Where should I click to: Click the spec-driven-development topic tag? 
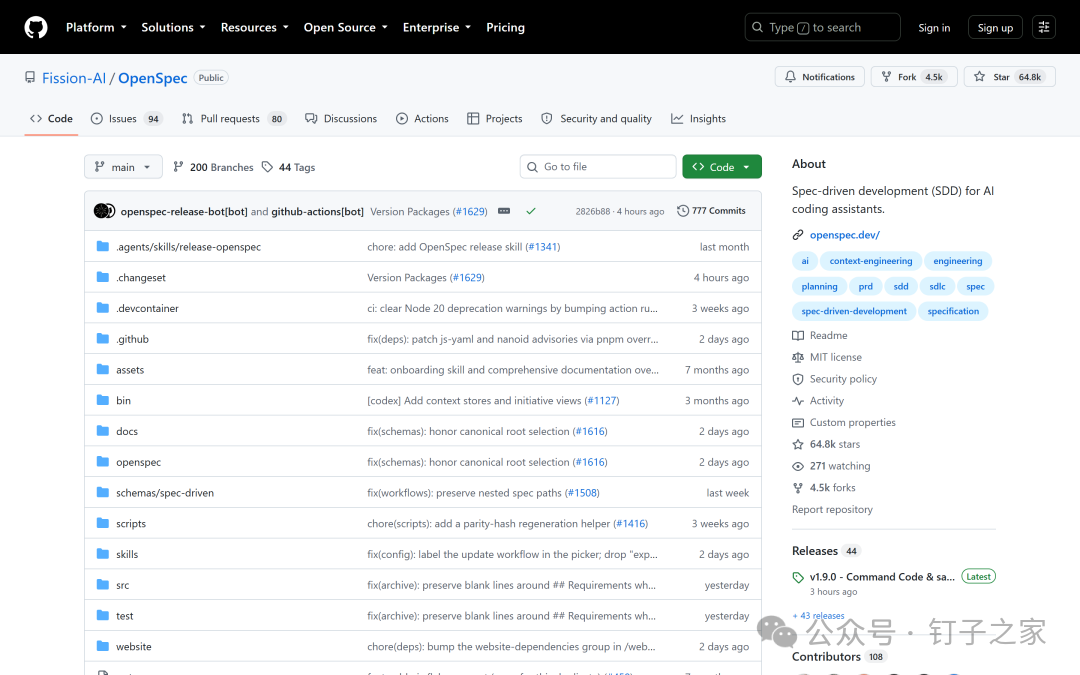[853, 311]
